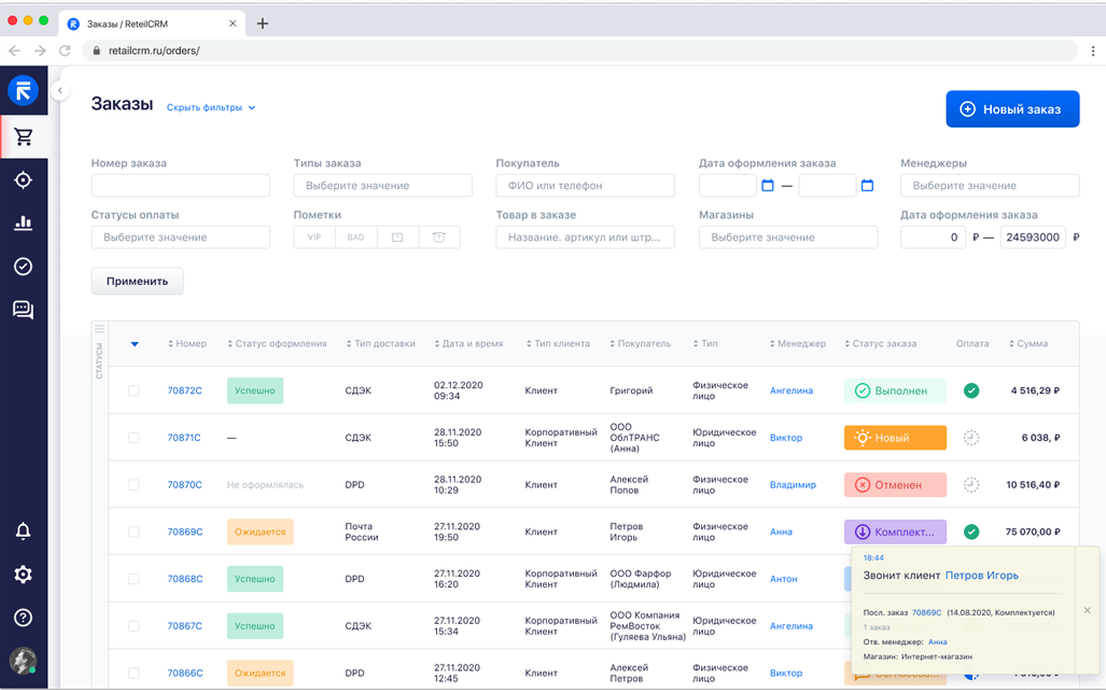Click the Покупатель ФИО или телефон field

click(585, 186)
